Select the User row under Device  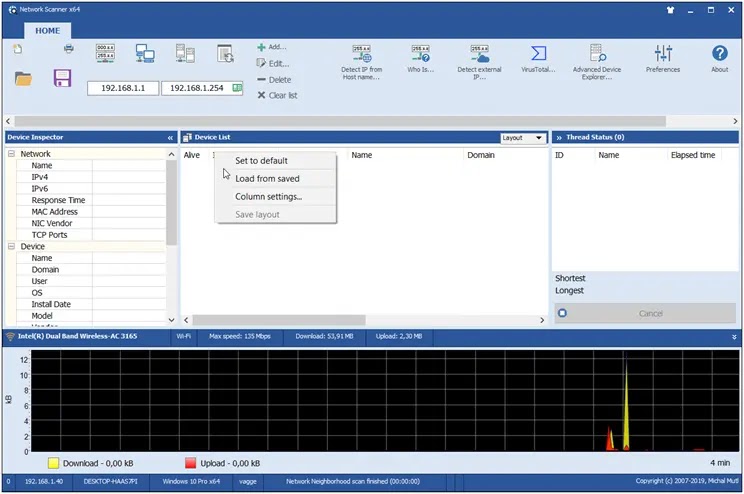(x=91, y=281)
